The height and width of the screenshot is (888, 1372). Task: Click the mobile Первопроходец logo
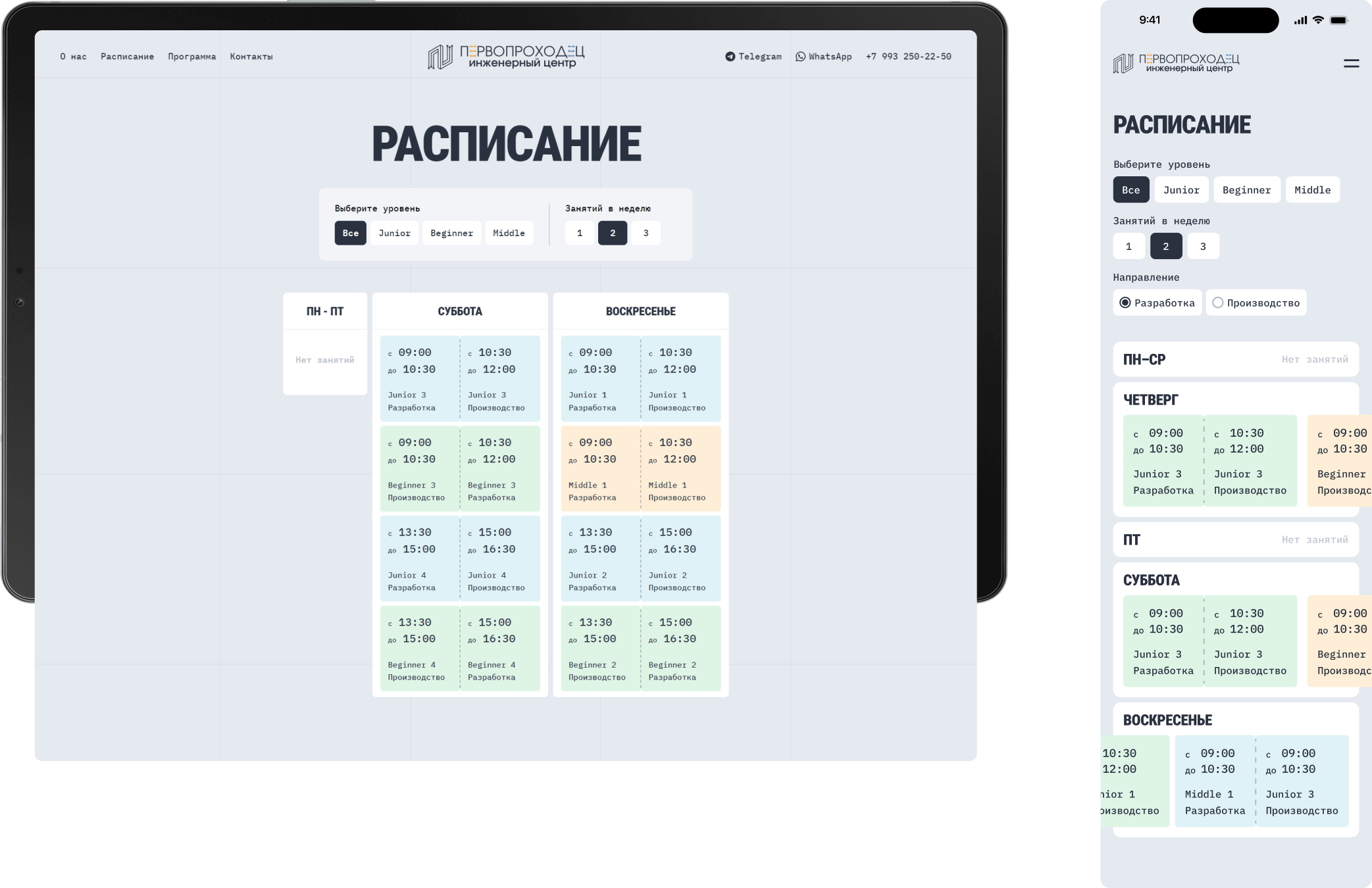1176,63
